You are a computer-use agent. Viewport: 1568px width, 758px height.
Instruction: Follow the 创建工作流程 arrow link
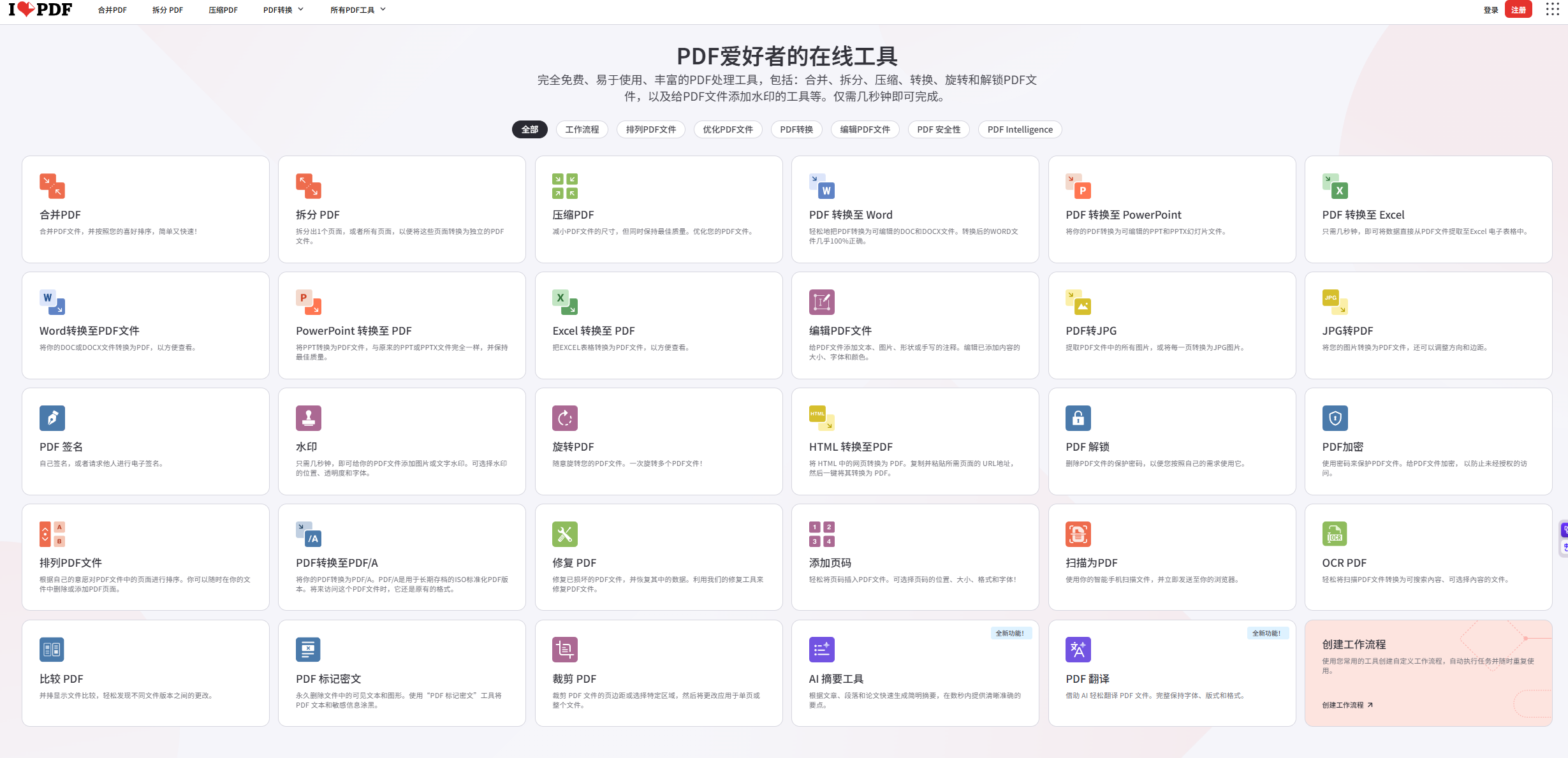(x=1347, y=705)
